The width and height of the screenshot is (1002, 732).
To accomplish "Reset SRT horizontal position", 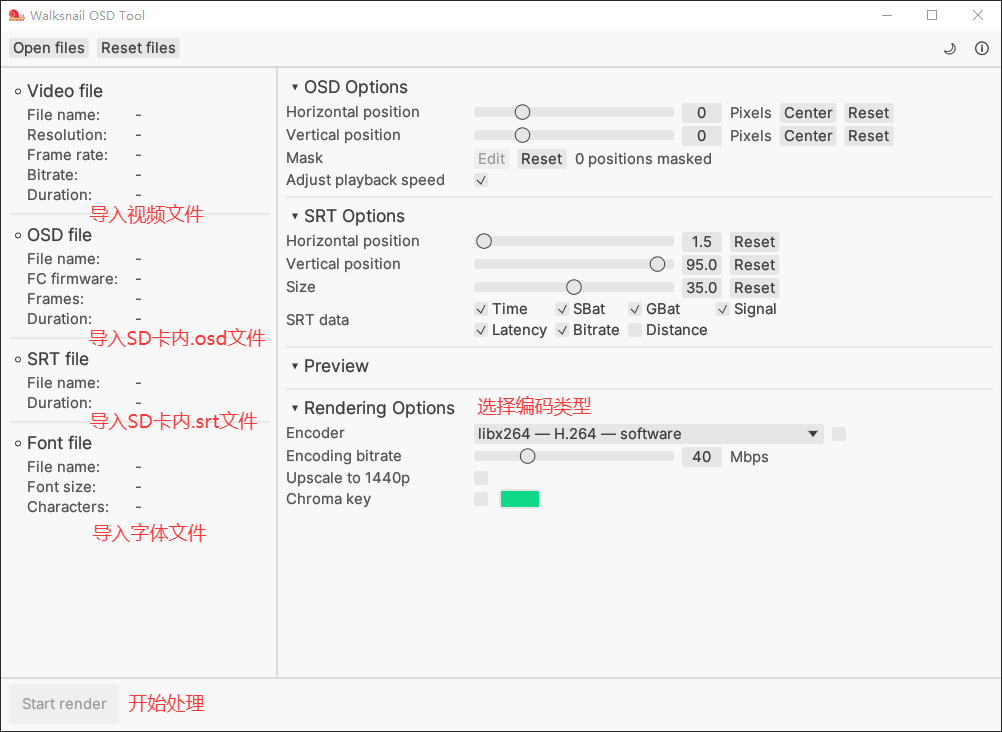I will [x=754, y=242].
